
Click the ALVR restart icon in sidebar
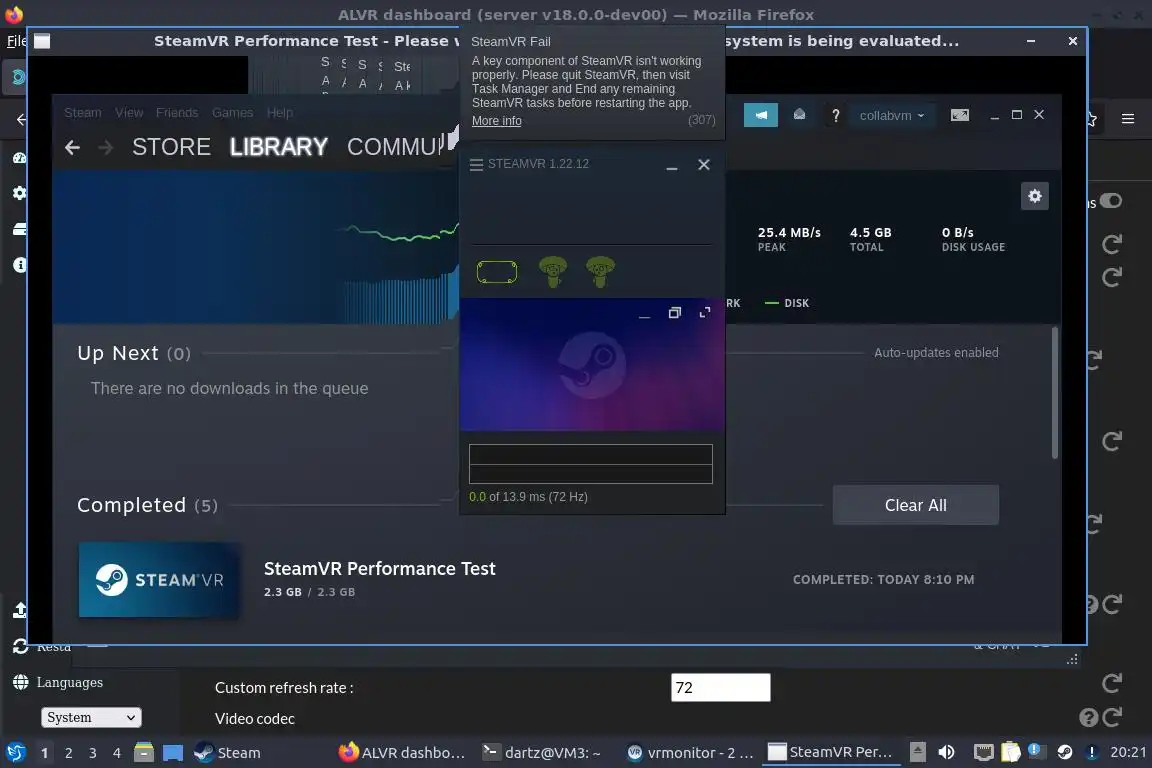(x=20, y=646)
